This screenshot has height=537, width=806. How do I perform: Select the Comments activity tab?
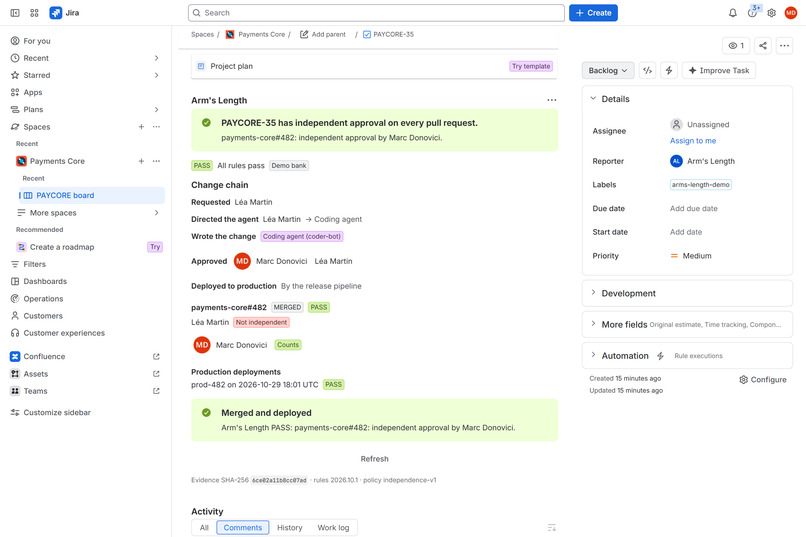pos(243,528)
